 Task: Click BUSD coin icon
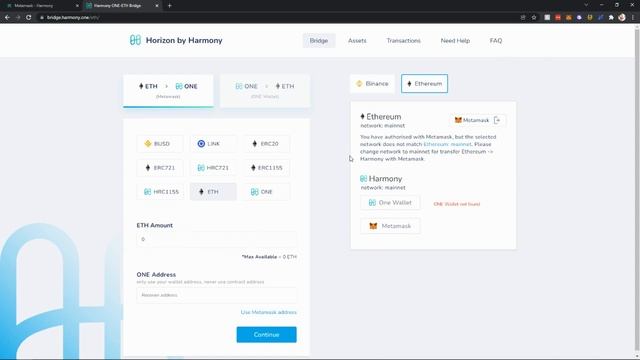[x=148, y=144]
